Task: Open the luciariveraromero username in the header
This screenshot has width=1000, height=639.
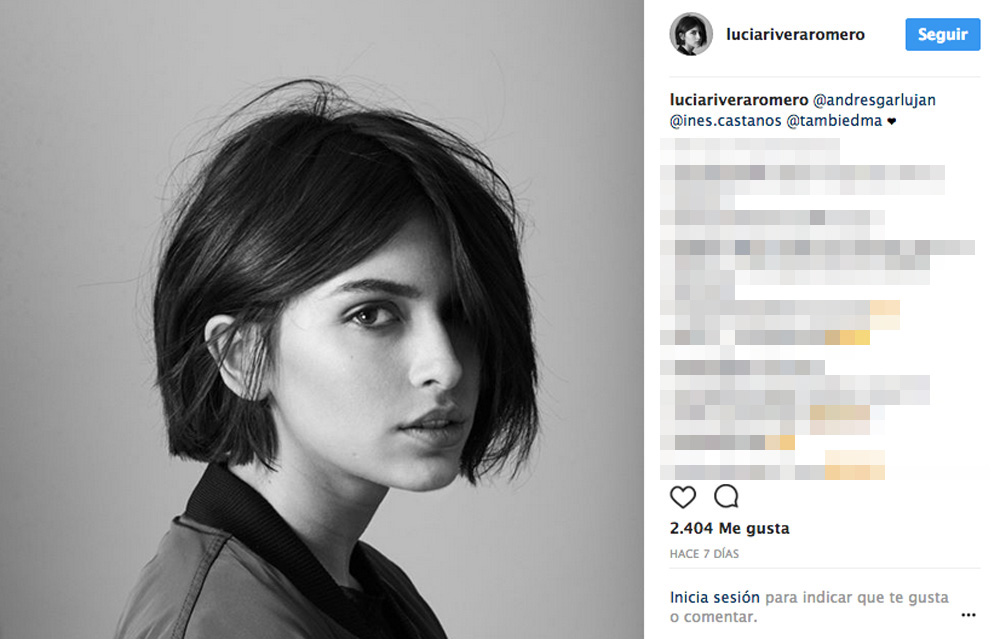Action: (795, 34)
